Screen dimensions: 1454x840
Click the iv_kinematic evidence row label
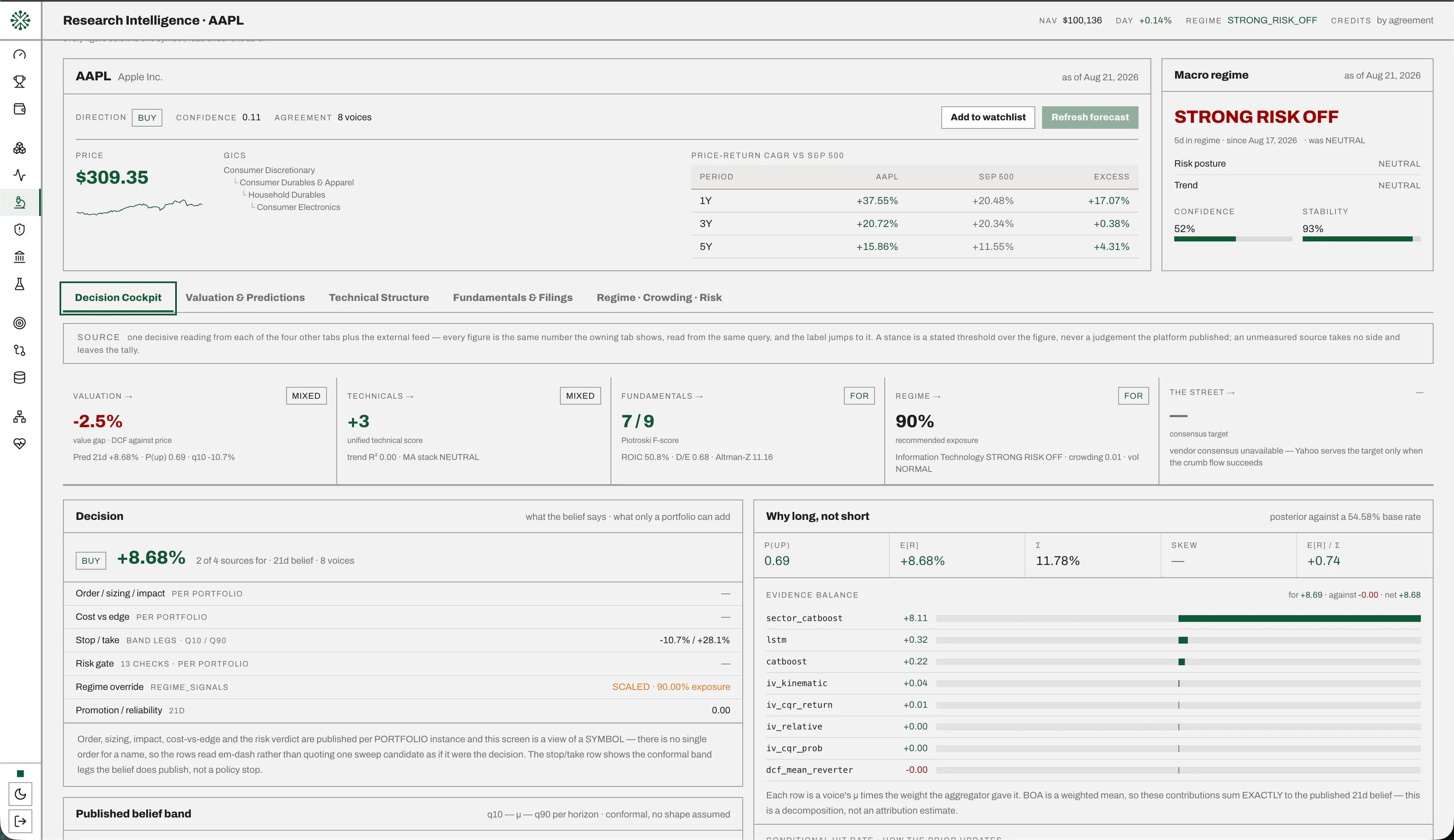click(x=796, y=683)
